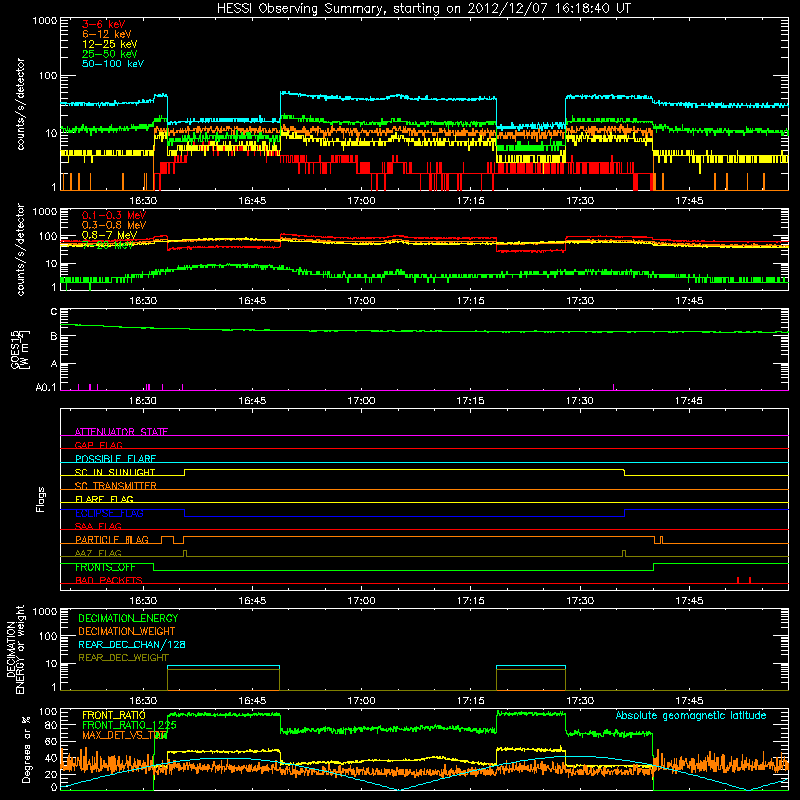
Task: Select the SC_TRANSMITTER flag label
Action: point(115,485)
